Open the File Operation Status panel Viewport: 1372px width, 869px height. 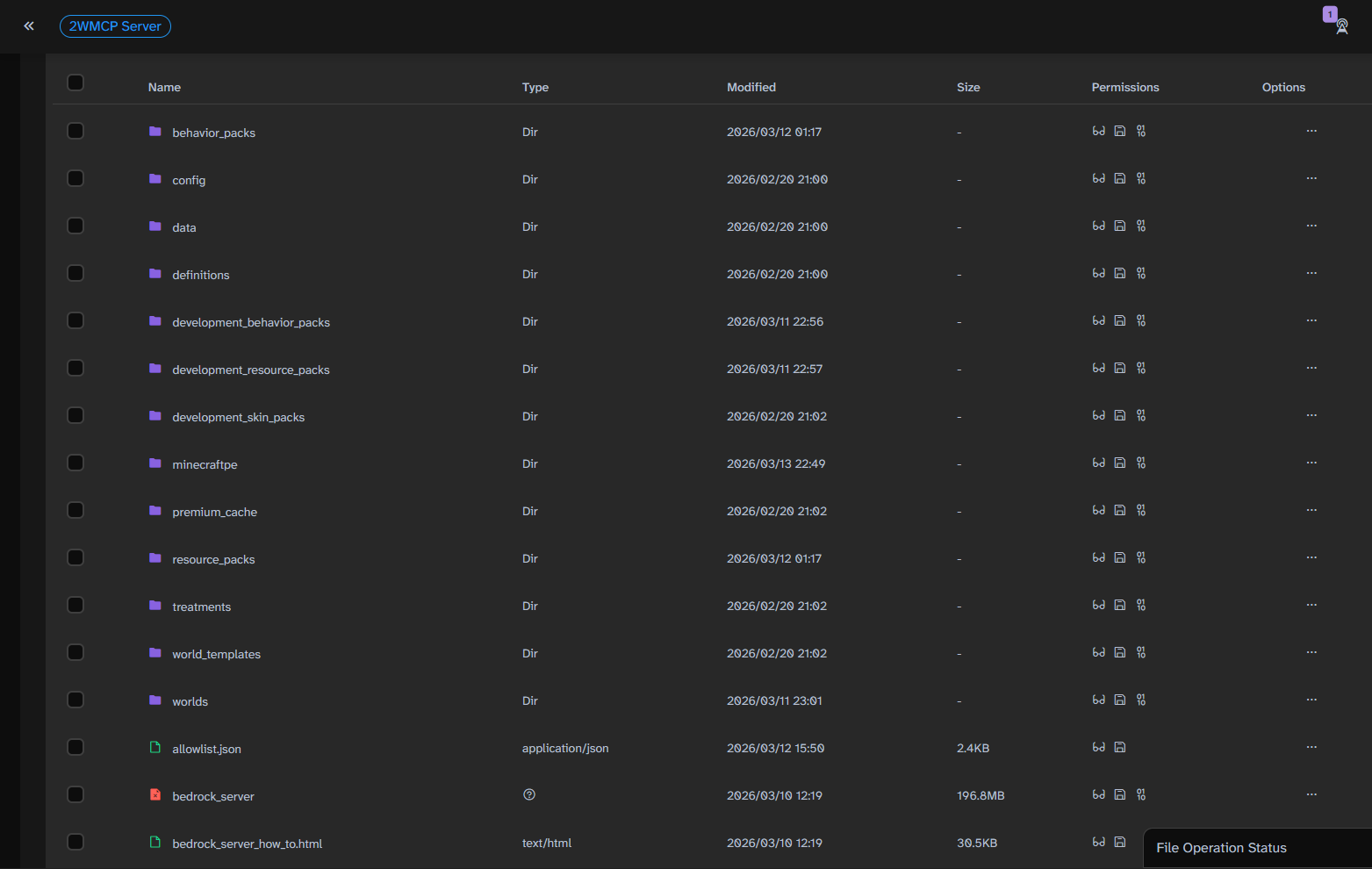coord(1221,848)
